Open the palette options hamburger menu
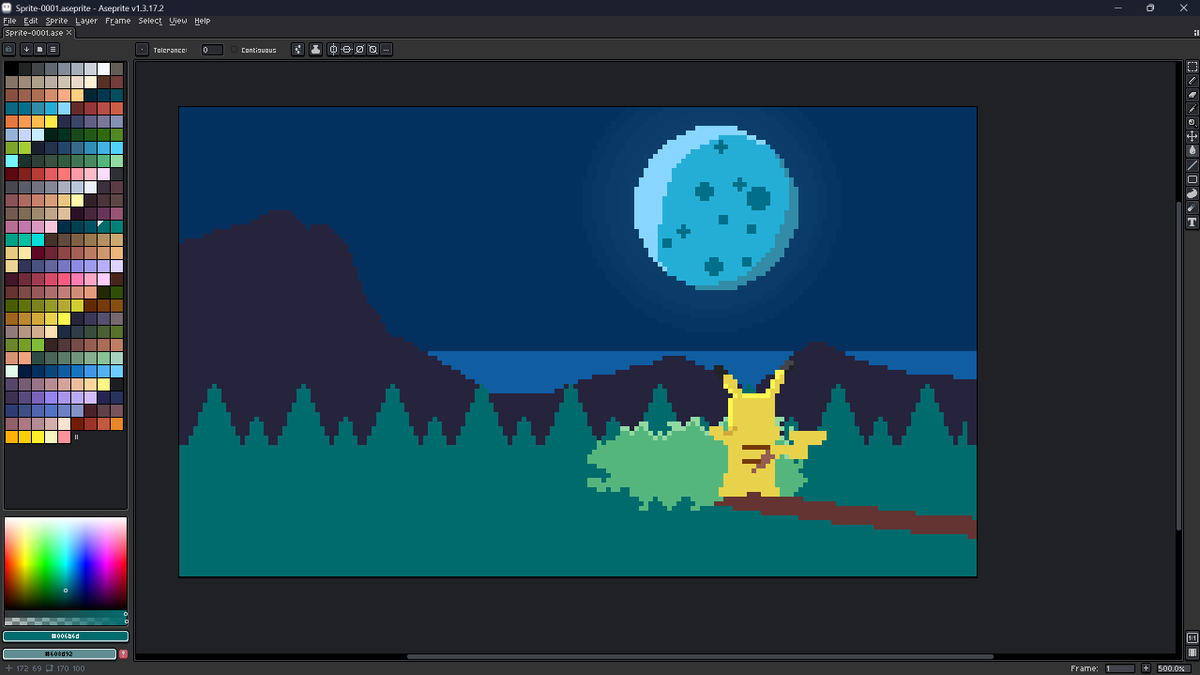 click(x=53, y=49)
